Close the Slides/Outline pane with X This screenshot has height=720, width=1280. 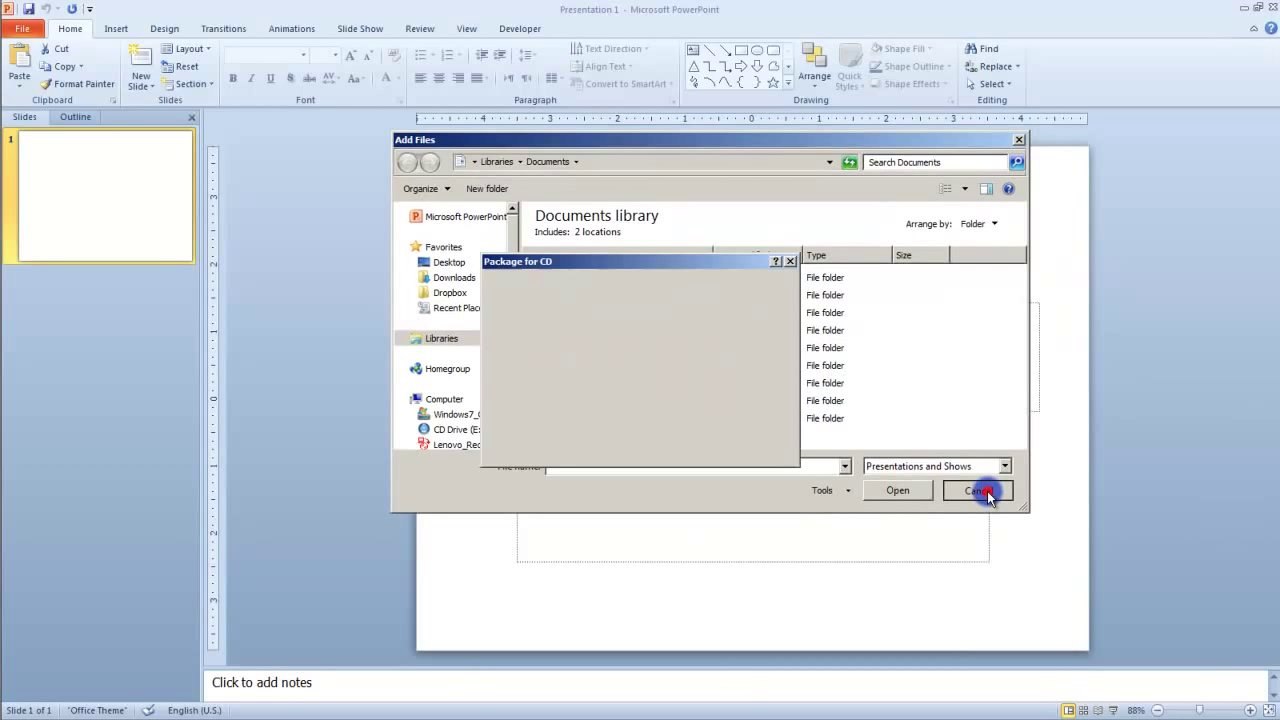pos(192,117)
